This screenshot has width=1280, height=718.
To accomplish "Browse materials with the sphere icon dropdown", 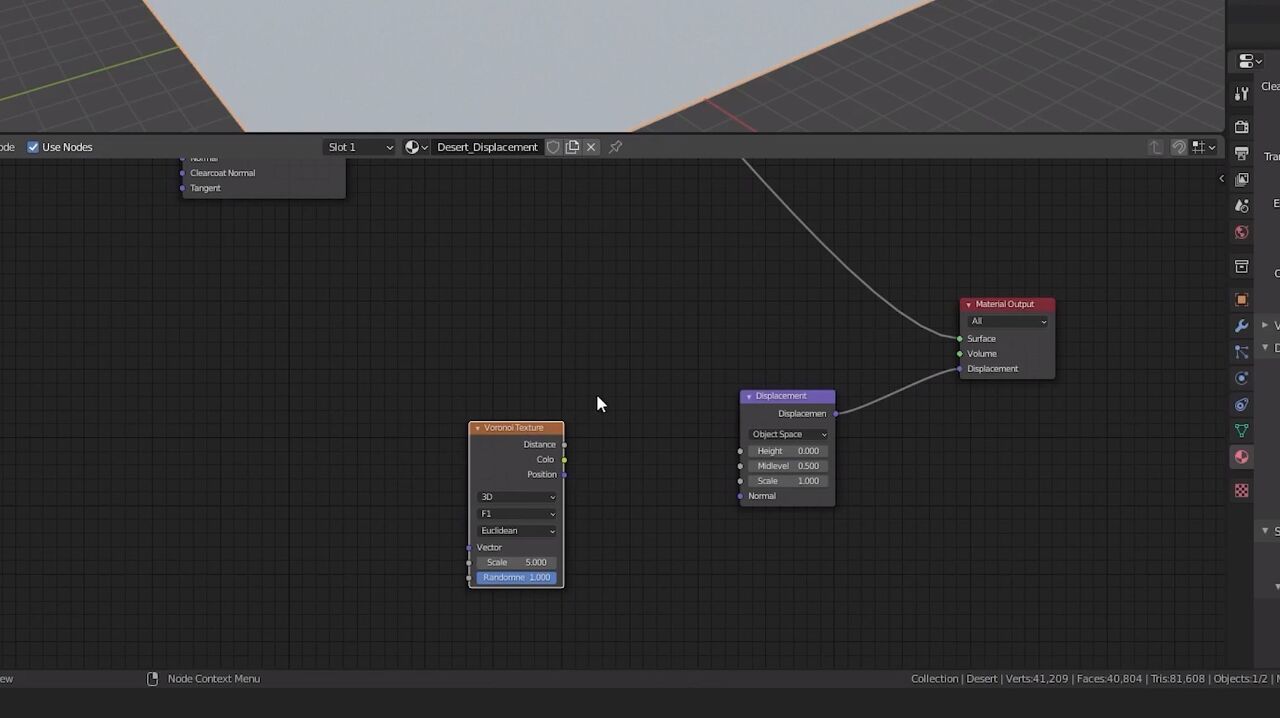I will point(416,147).
